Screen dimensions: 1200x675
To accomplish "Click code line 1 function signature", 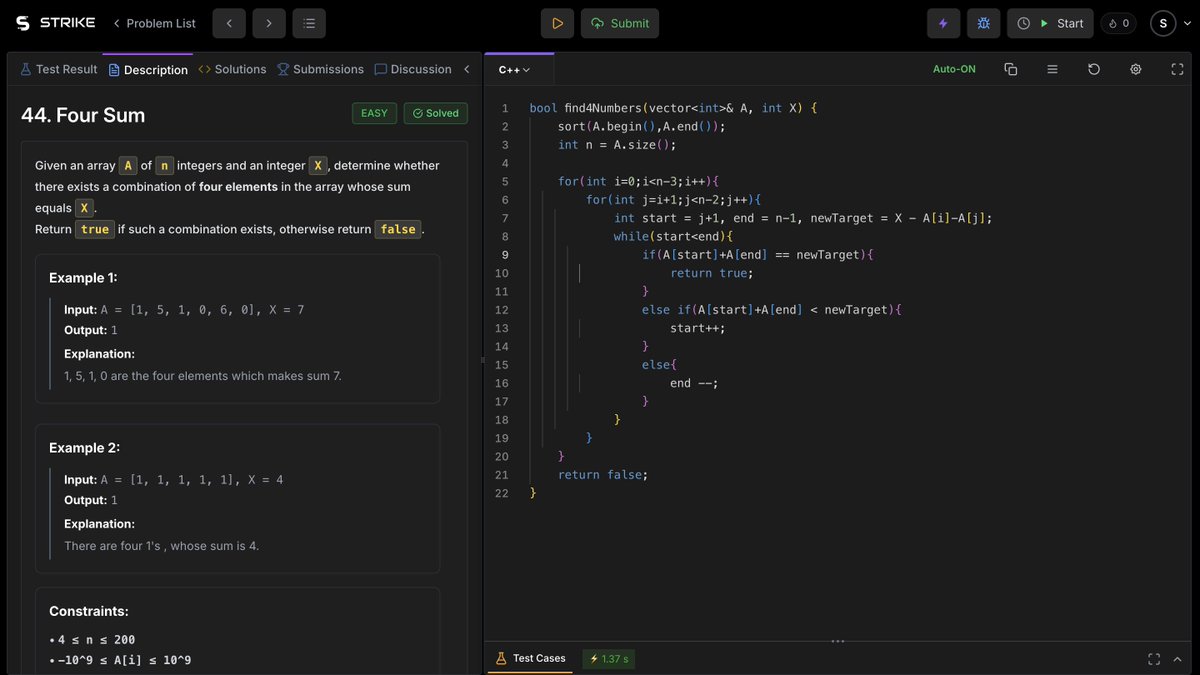I will coord(673,108).
